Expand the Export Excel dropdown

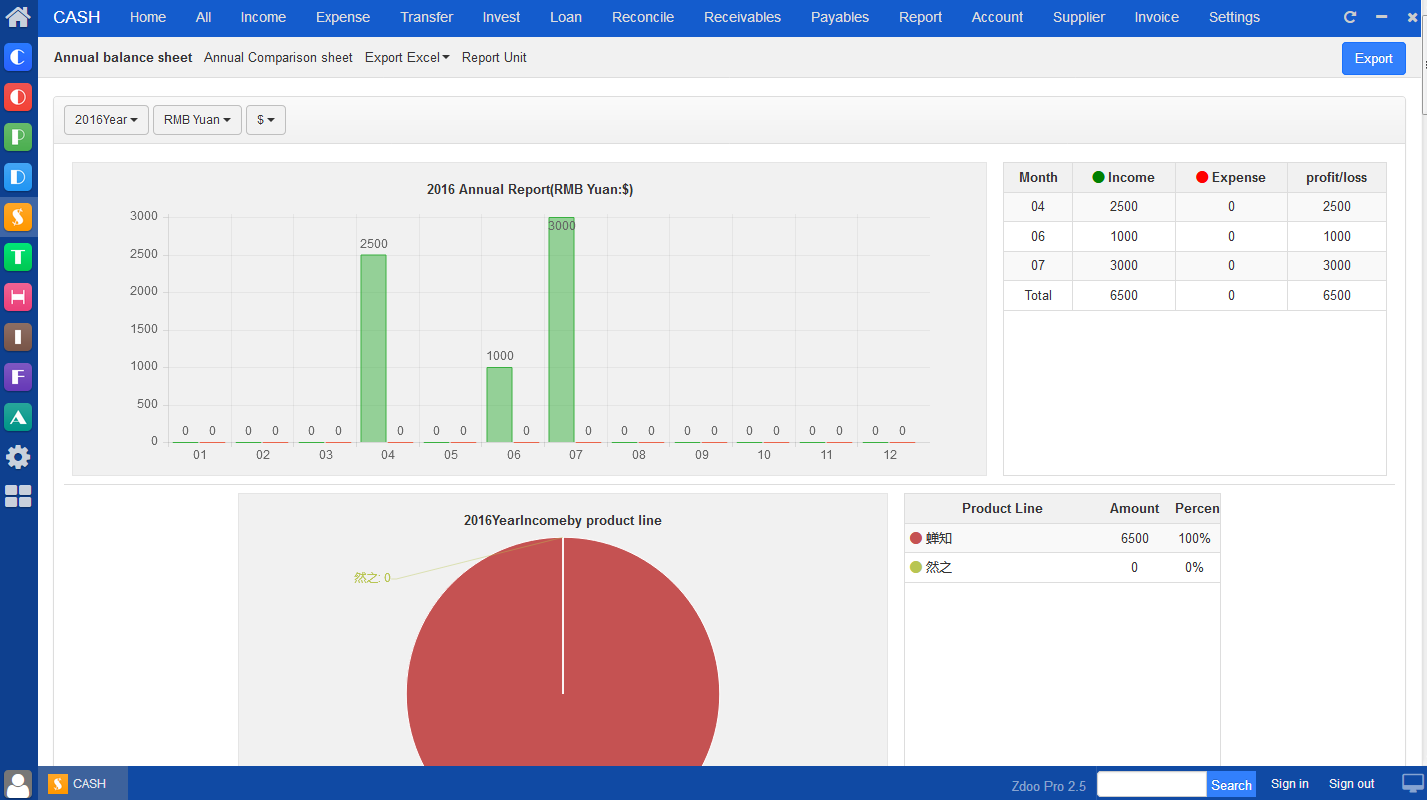(x=407, y=58)
